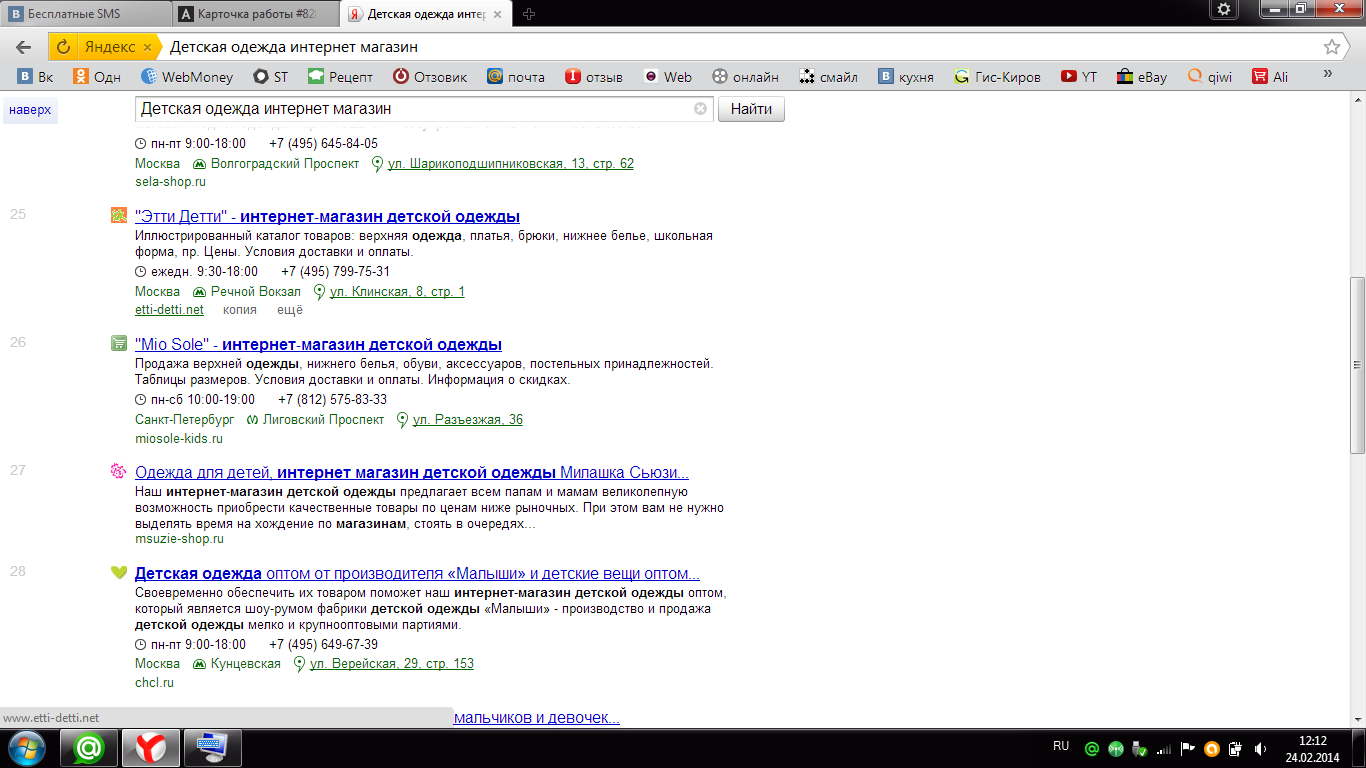
Task: Open the отзыв bookmark
Action: 594,76
